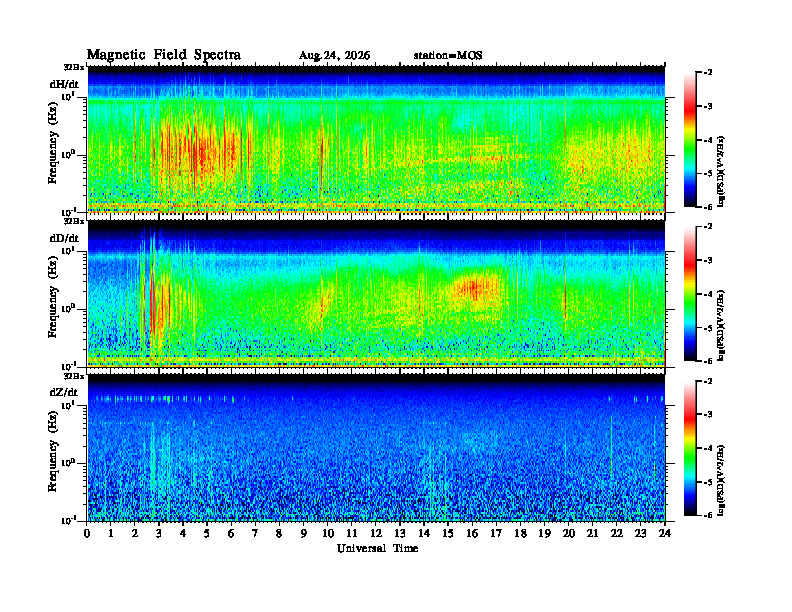The height and width of the screenshot is (612, 792).
Task: Click hour 5 on the Universal Time axis
Action: click(207, 534)
